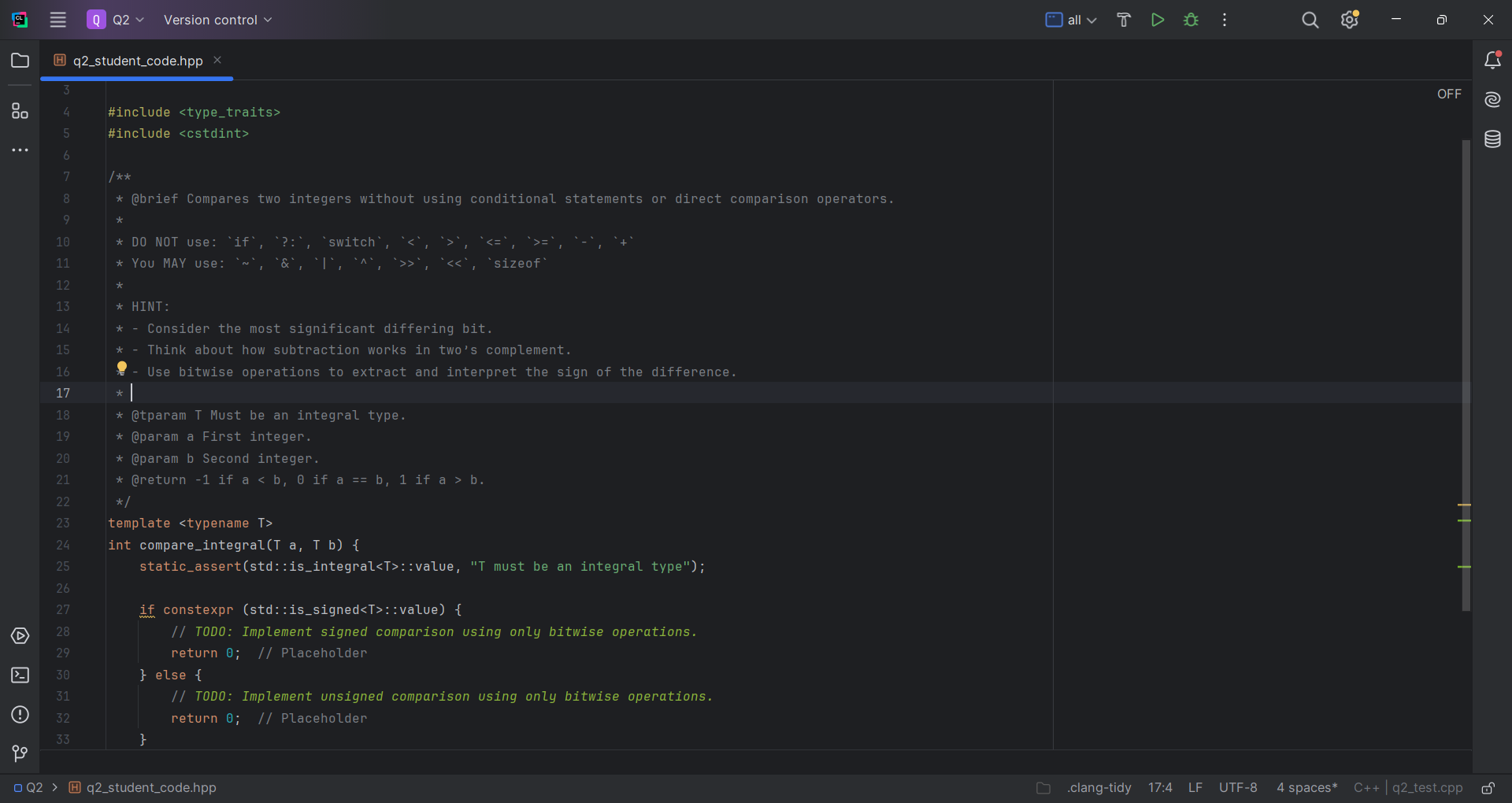The image size is (1512, 803).
Task: Toggle file write-protection with the lock icon
Action: tap(1488, 788)
